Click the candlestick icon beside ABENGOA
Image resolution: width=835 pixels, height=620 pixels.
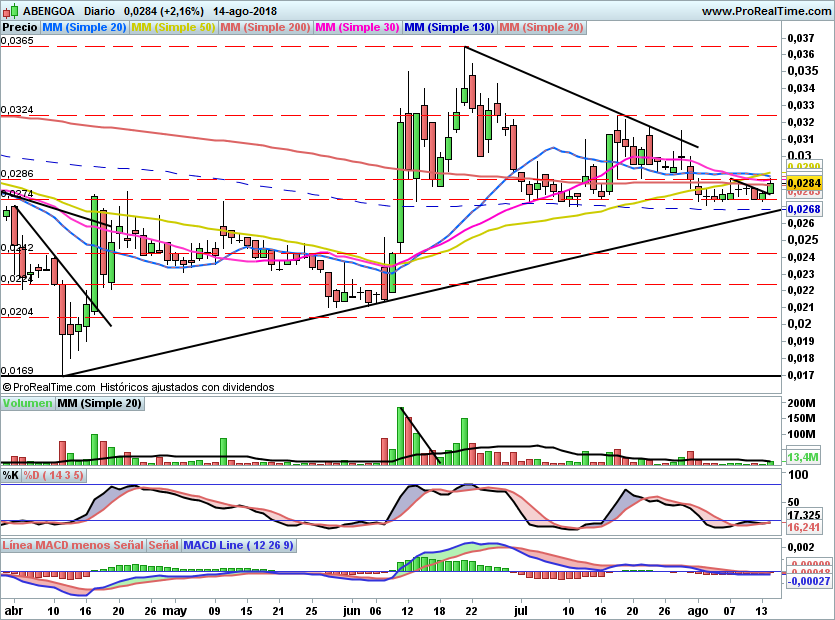11,10
